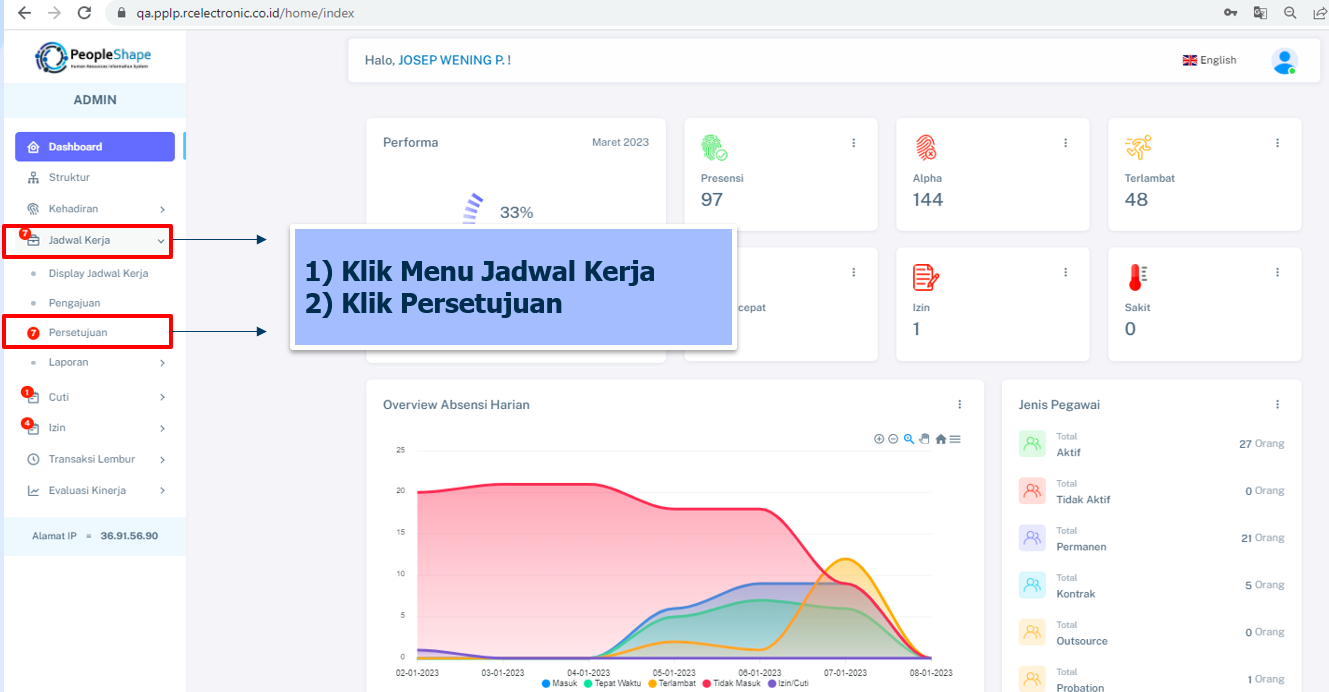
Task: Go to Struktur in the sidebar
Action: 69,177
